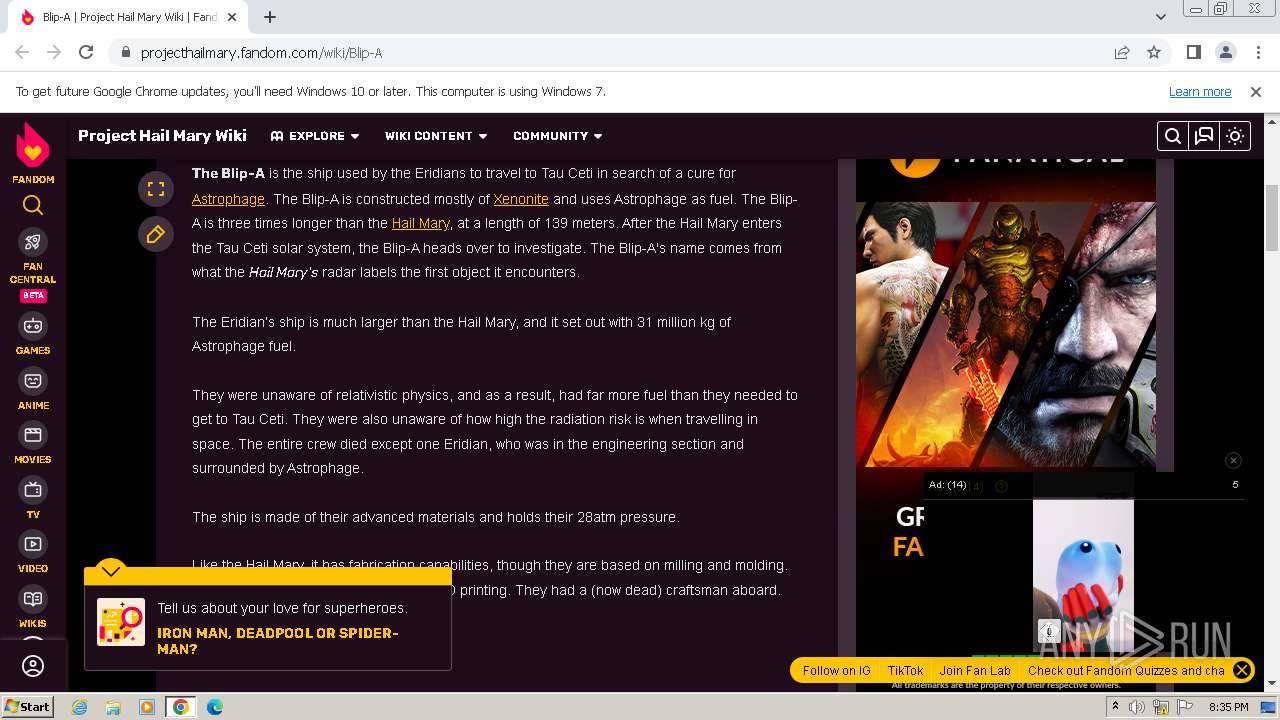This screenshot has height=720, width=1280.
Task: Click the volume icon in system tray
Action: (x=1137, y=707)
